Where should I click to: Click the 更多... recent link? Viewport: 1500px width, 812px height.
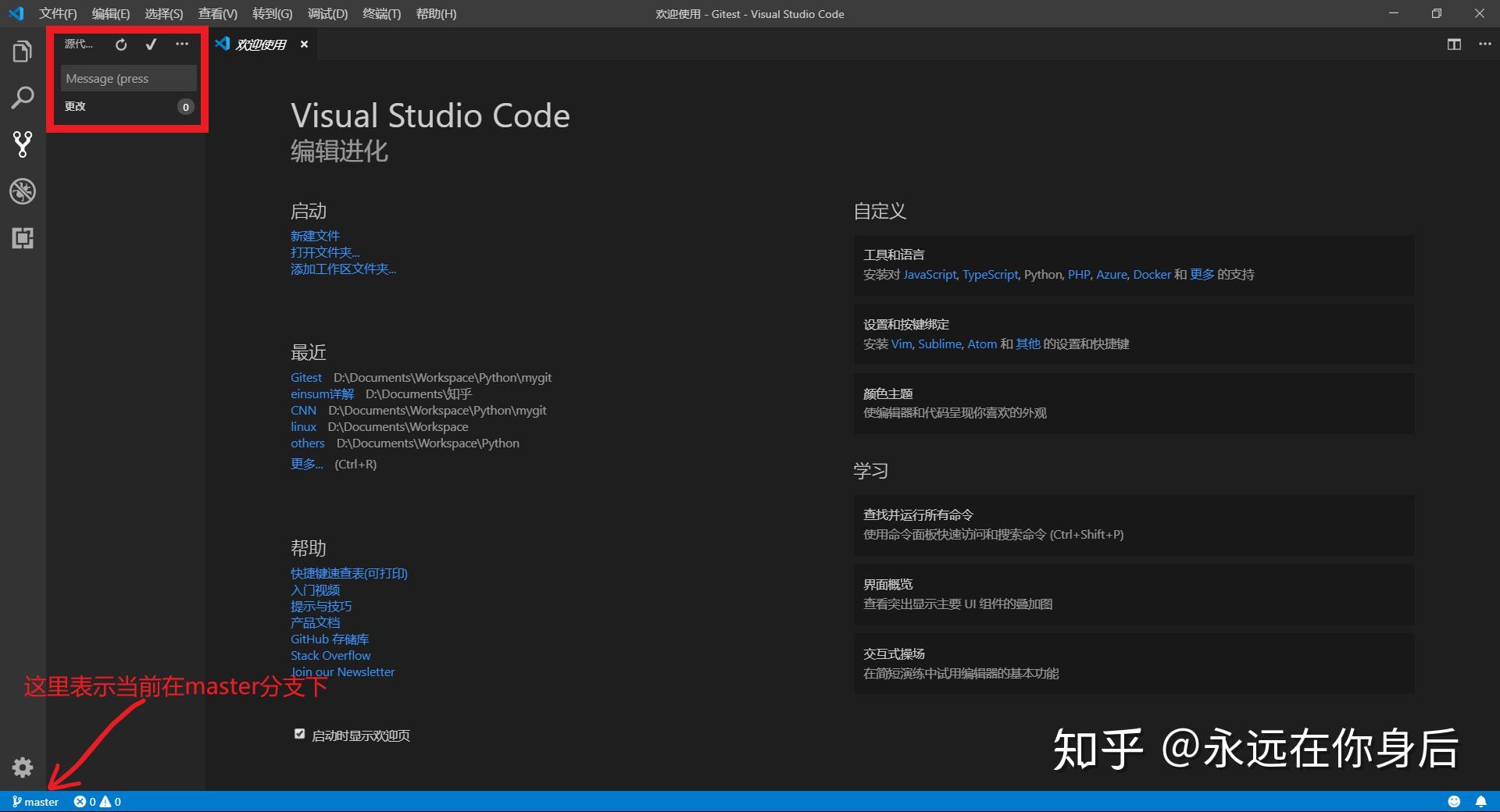tap(307, 464)
